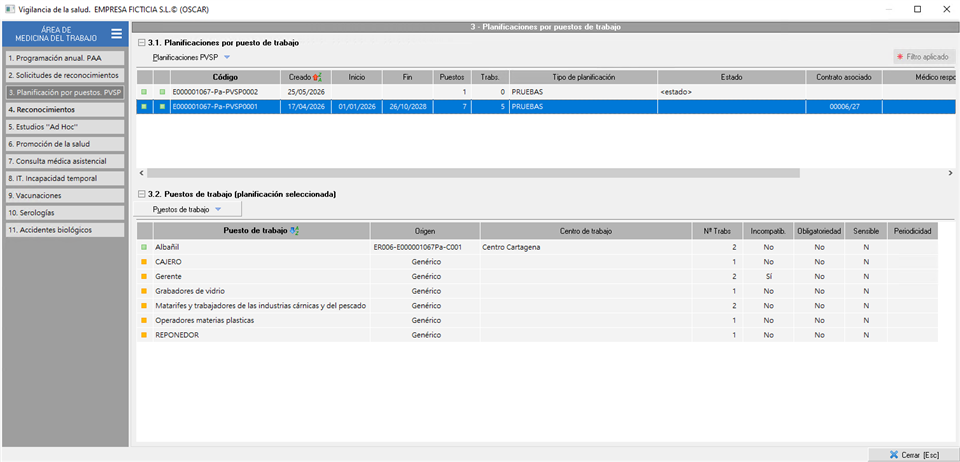960x462 pixels.
Task: Open 9. Vacunaciones section
Action: 65,196
